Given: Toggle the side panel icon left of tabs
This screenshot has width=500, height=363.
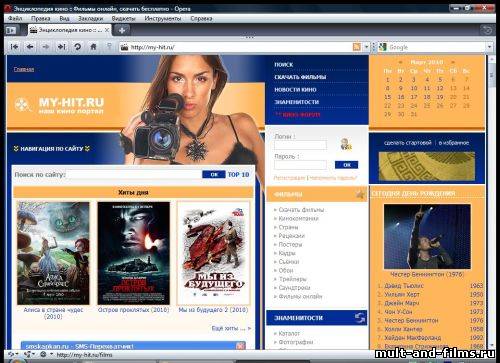Looking at the screenshot, I should click(11, 30).
